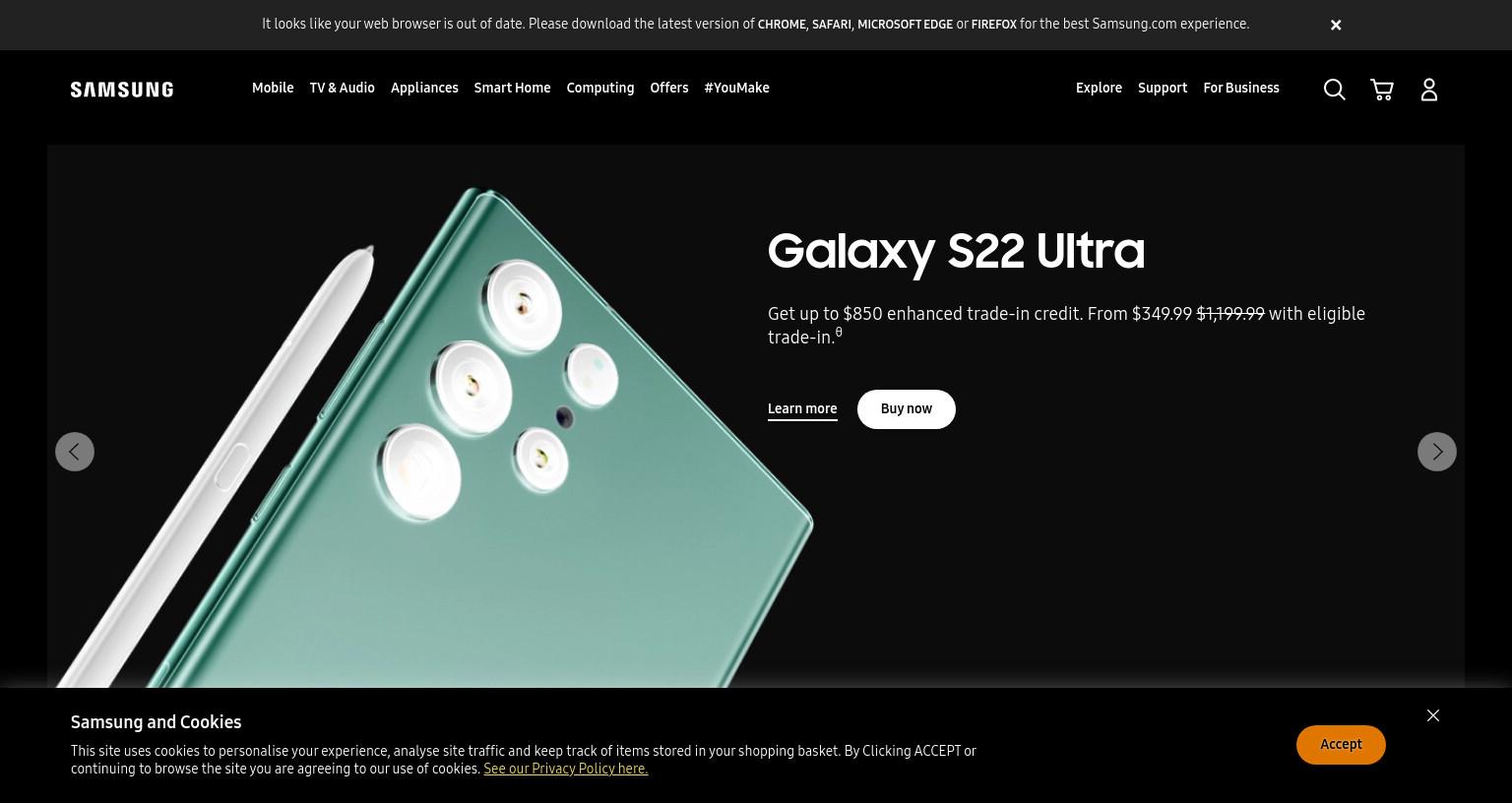This screenshot has width=1512, height=803.
Task: Open the #YouMake menu item
Action: tap(736, 88)
